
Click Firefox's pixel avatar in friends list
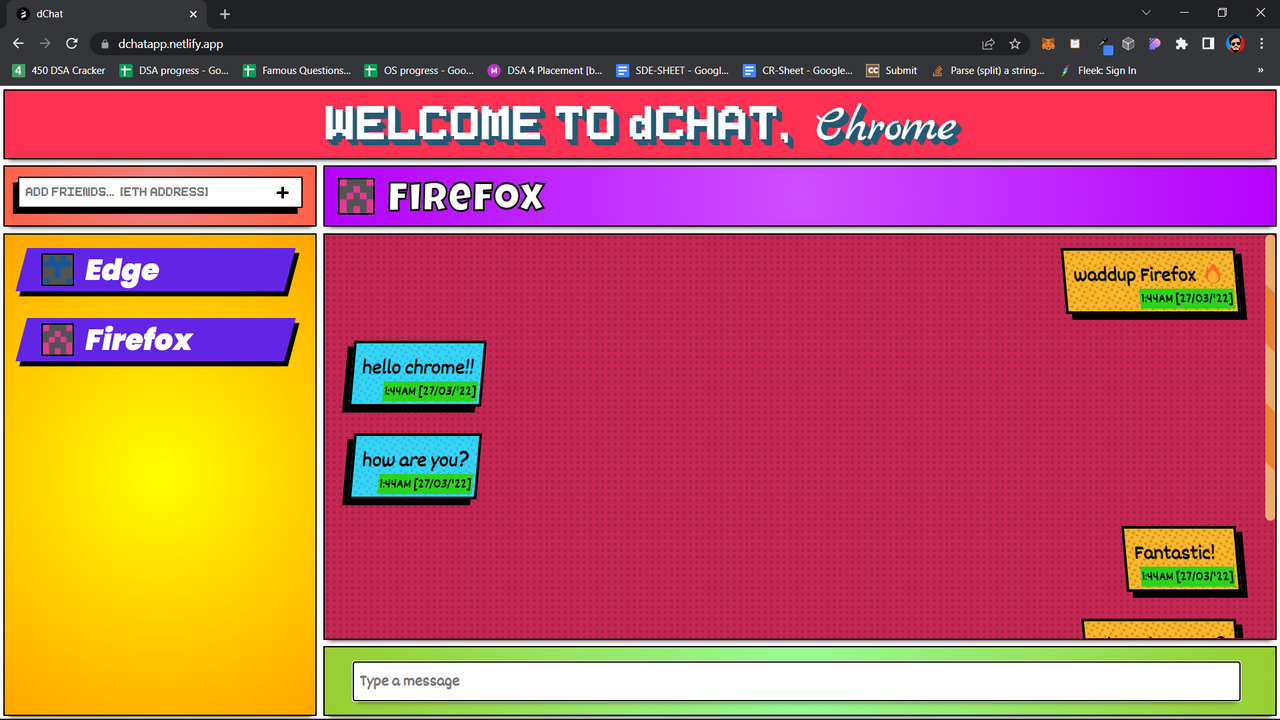click(58, 340)
